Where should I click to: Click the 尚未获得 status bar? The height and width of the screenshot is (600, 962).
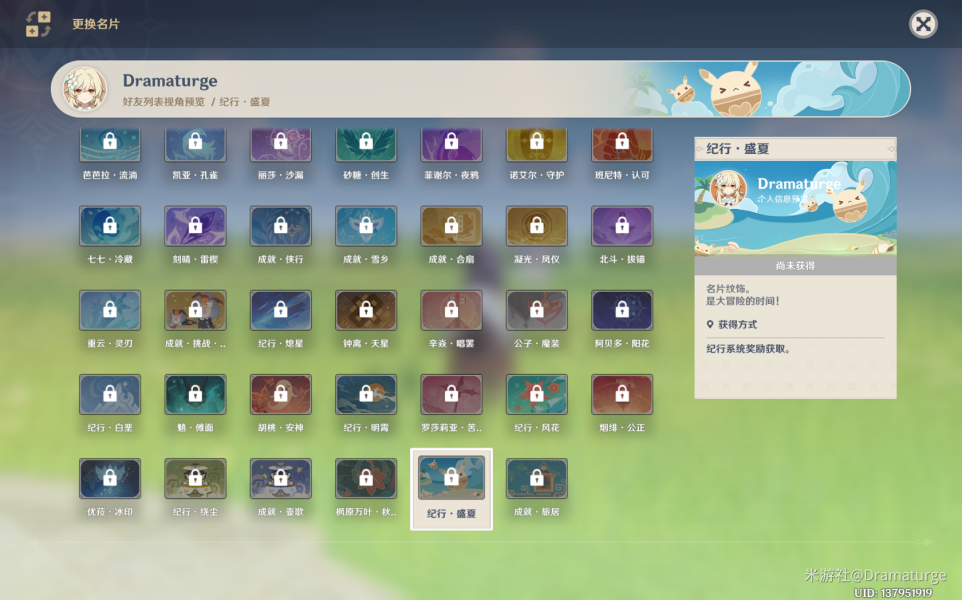click(x=795, y=266)
